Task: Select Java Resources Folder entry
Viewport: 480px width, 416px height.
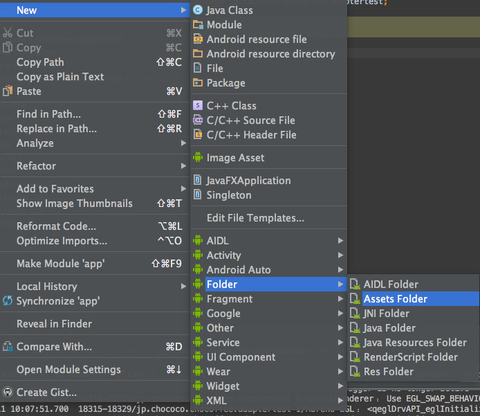Action: pyautogui.click(x=413, y=342)
